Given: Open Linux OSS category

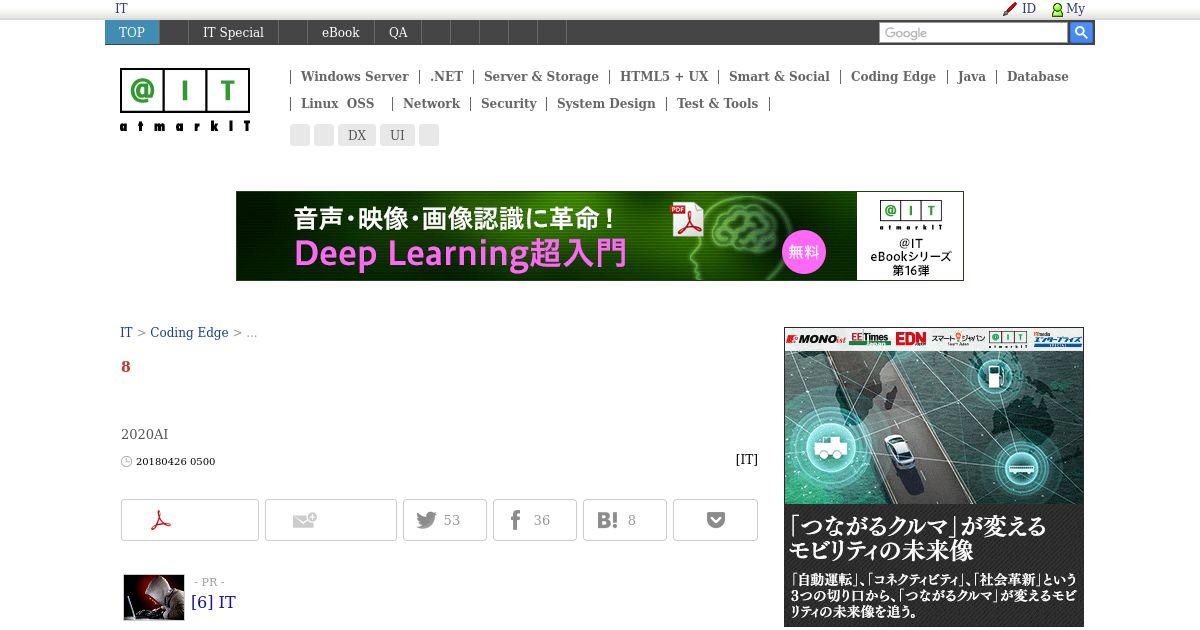Looking at the screenshot, I should 337,104.
